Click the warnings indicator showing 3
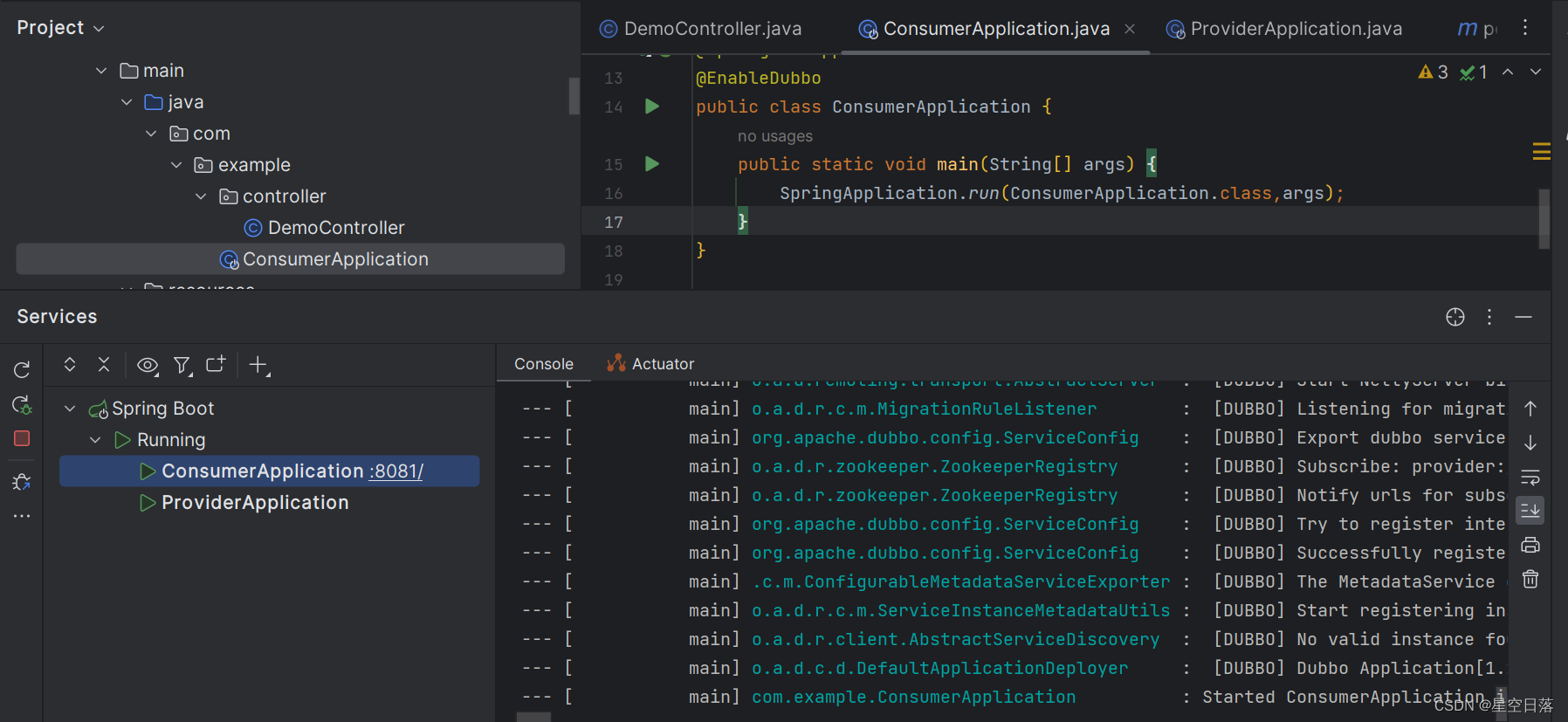1568x722 pixels. [x=1433, y=72]
